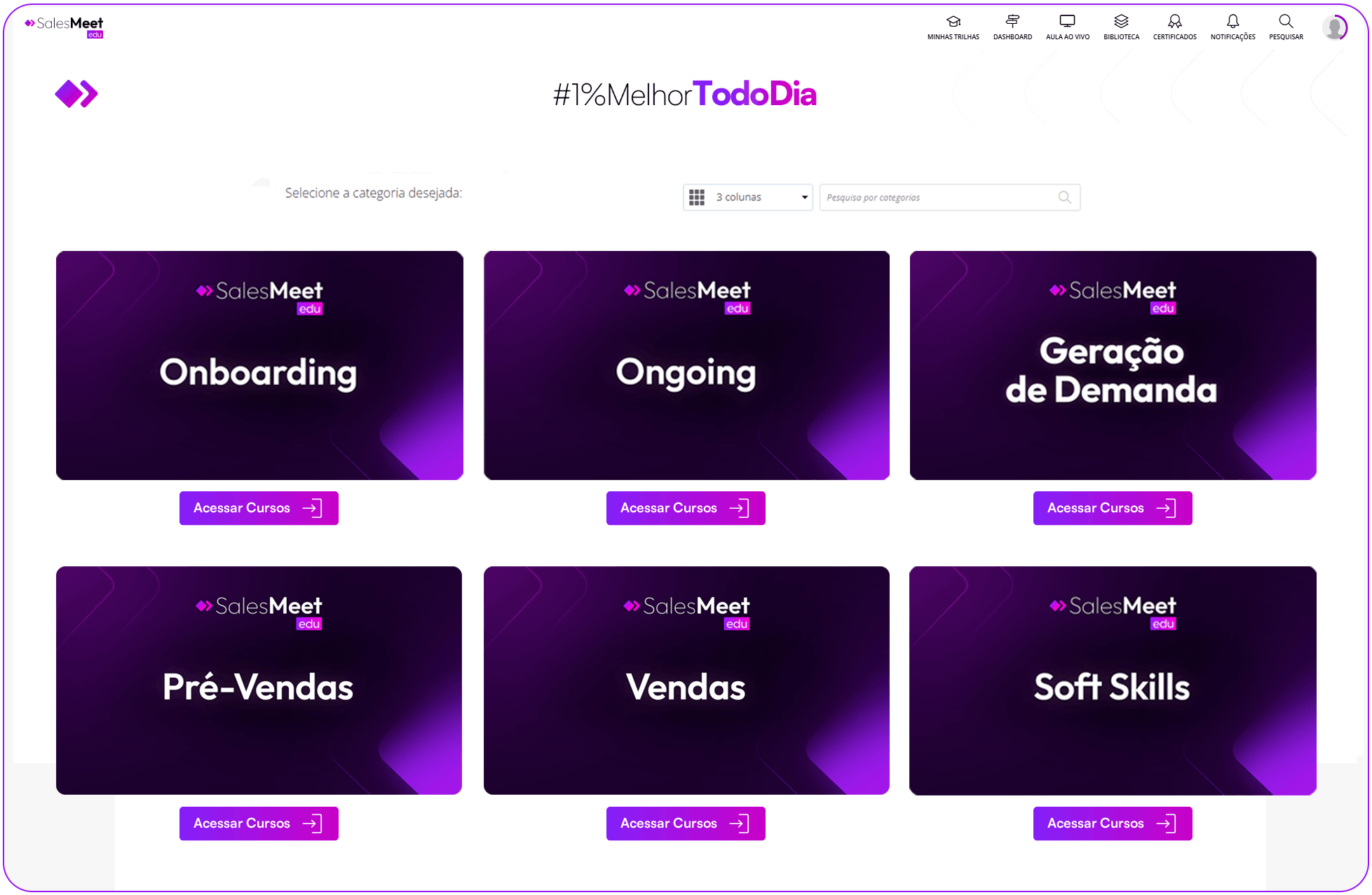Select the Soft Skills category card

(1113, 681)
